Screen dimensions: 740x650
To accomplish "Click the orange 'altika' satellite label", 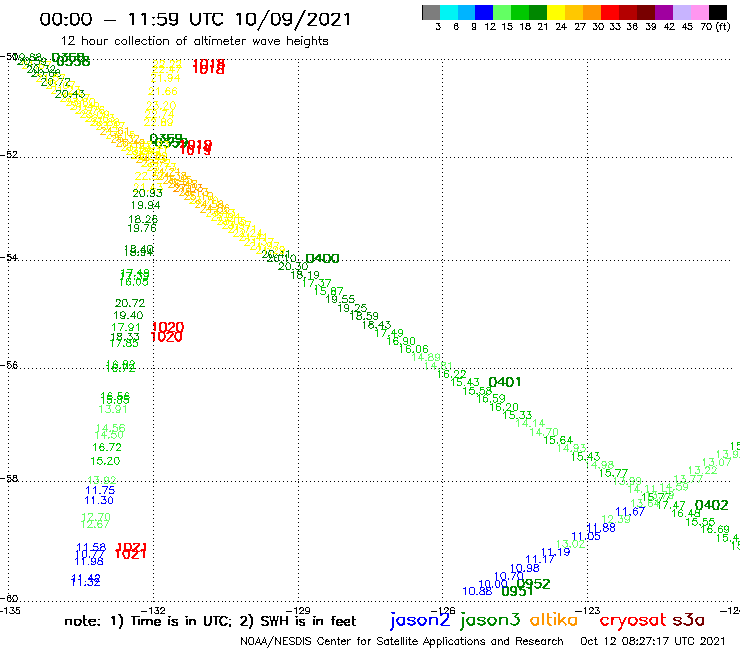I will tap(554, 619).
